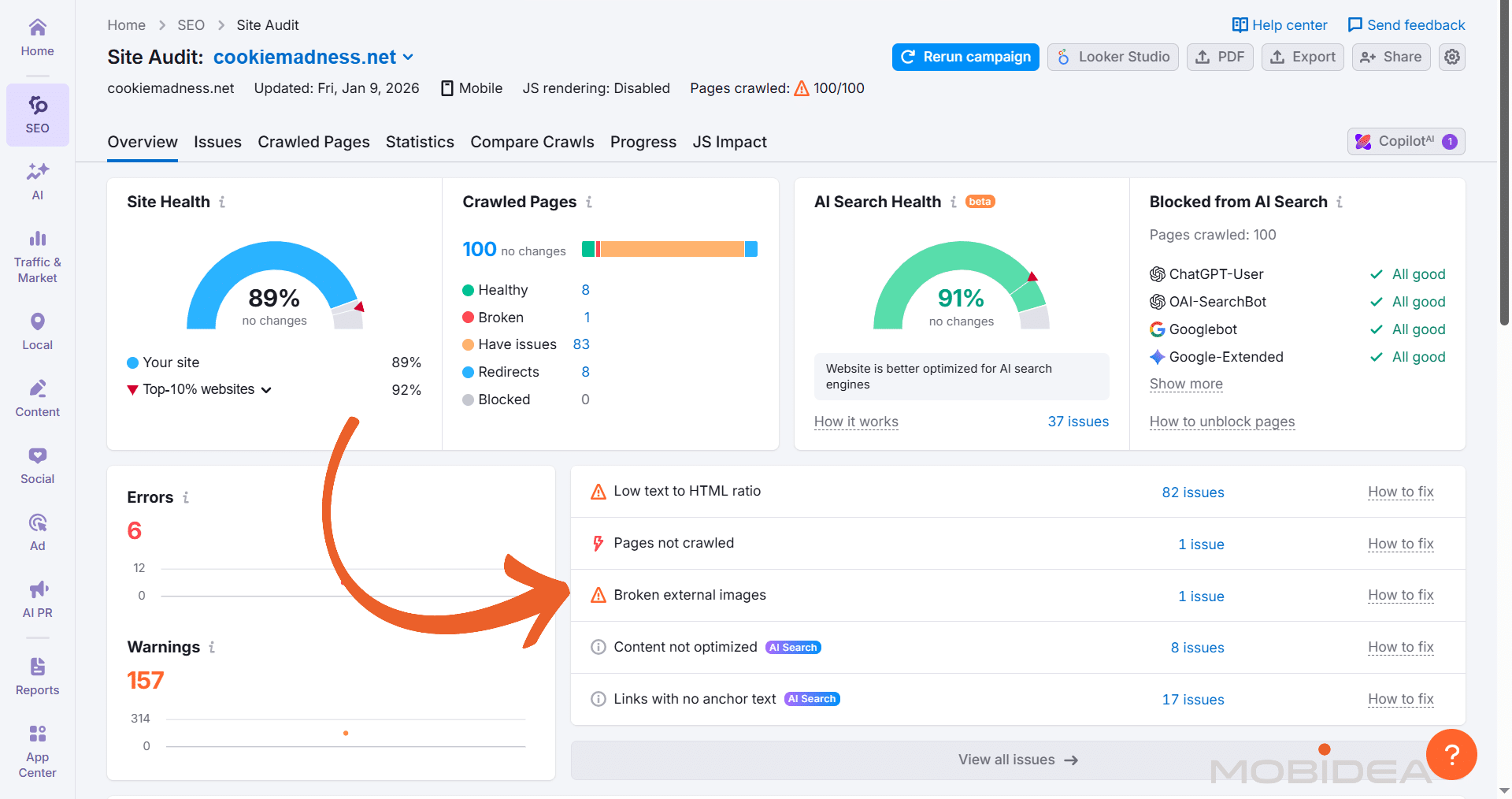1512x799 pixels.
Task: Click the Home icon in the sidebar
Action: click(37, 35)
